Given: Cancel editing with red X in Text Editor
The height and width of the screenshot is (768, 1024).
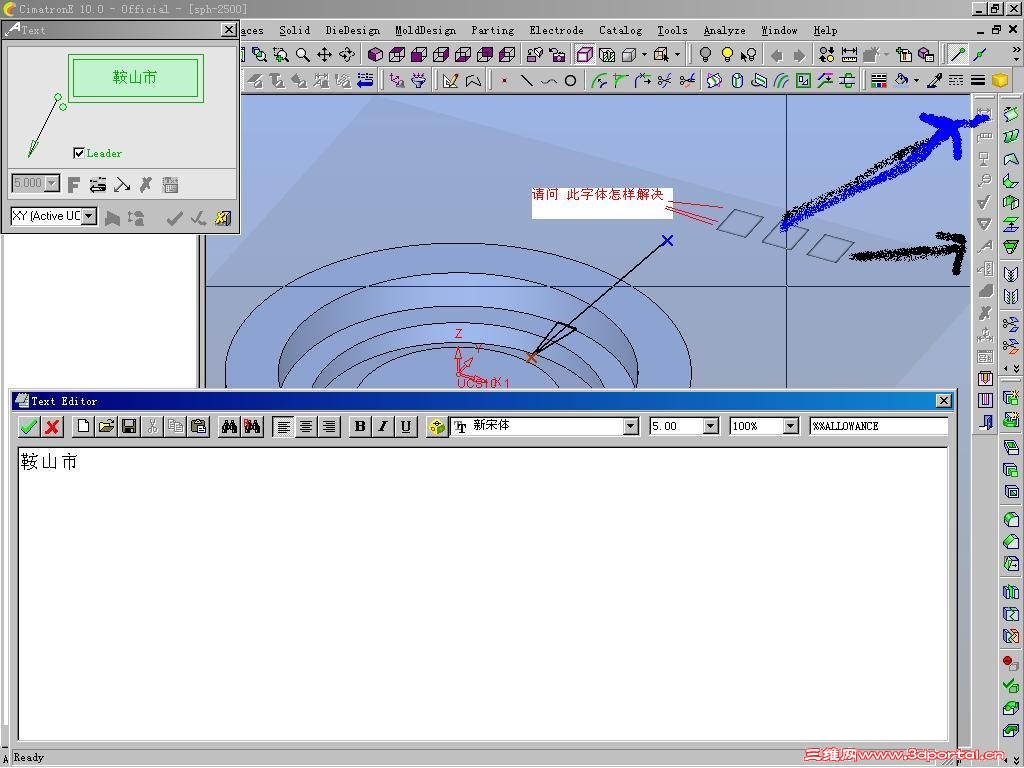Looking at the screenshot, I should point(52,426).
